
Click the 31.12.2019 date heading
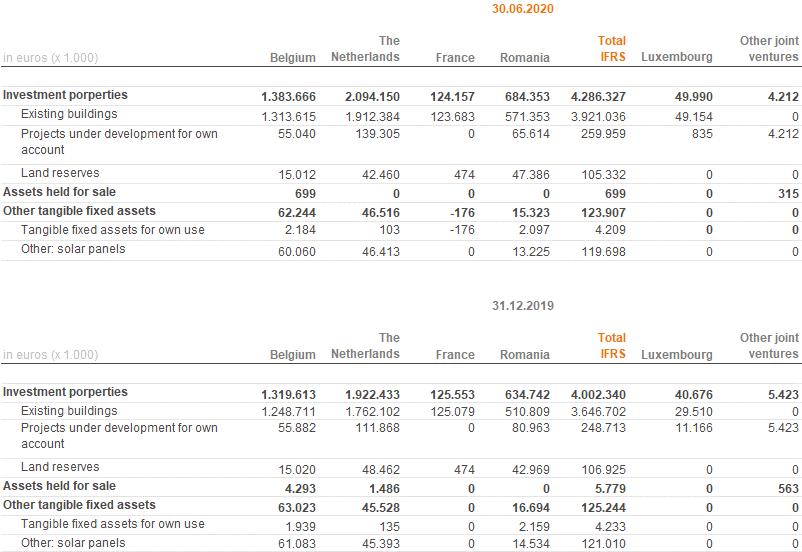(x=522, y=305)
